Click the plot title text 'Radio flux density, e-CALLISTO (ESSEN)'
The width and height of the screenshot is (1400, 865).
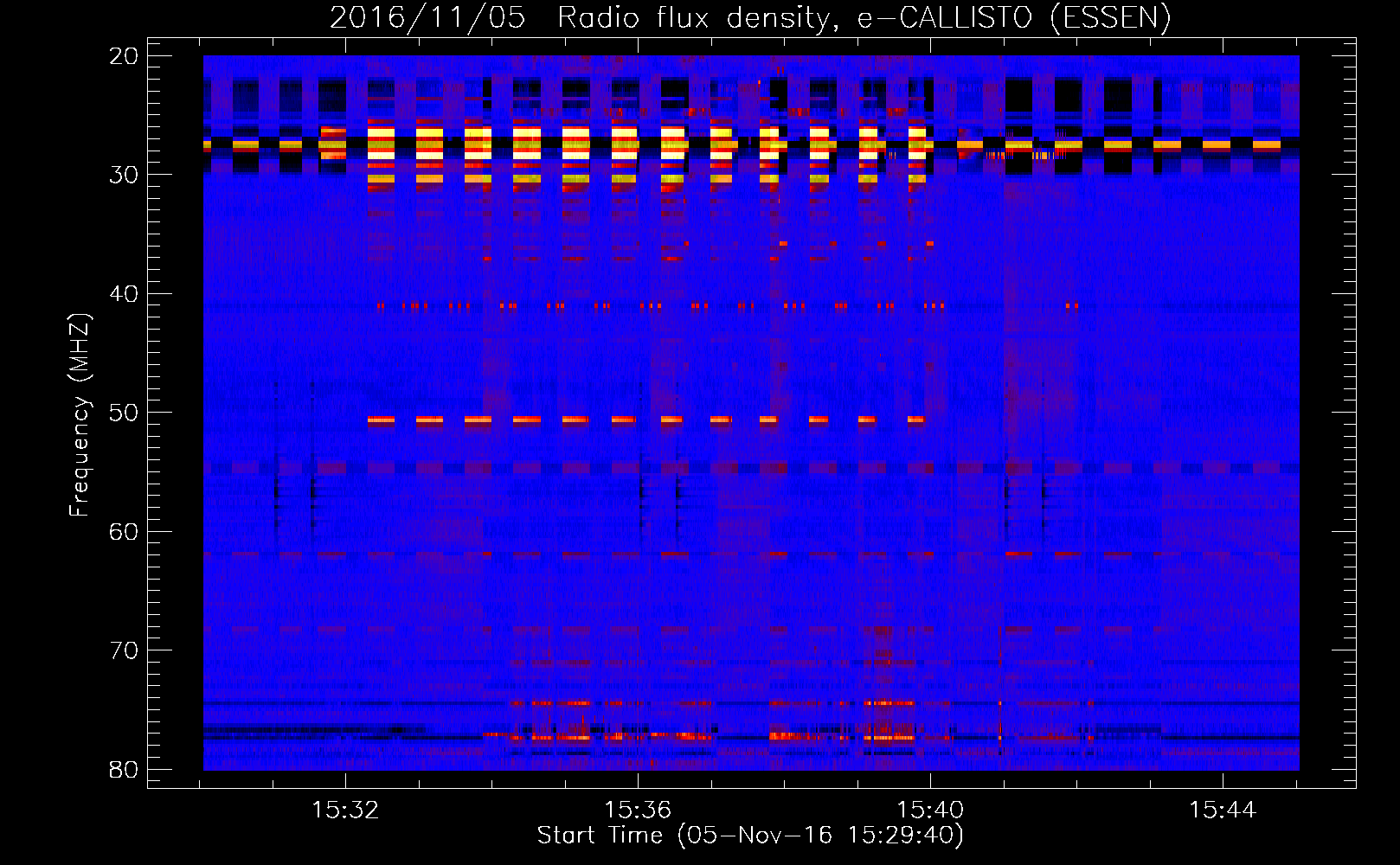tap(864, 18)
